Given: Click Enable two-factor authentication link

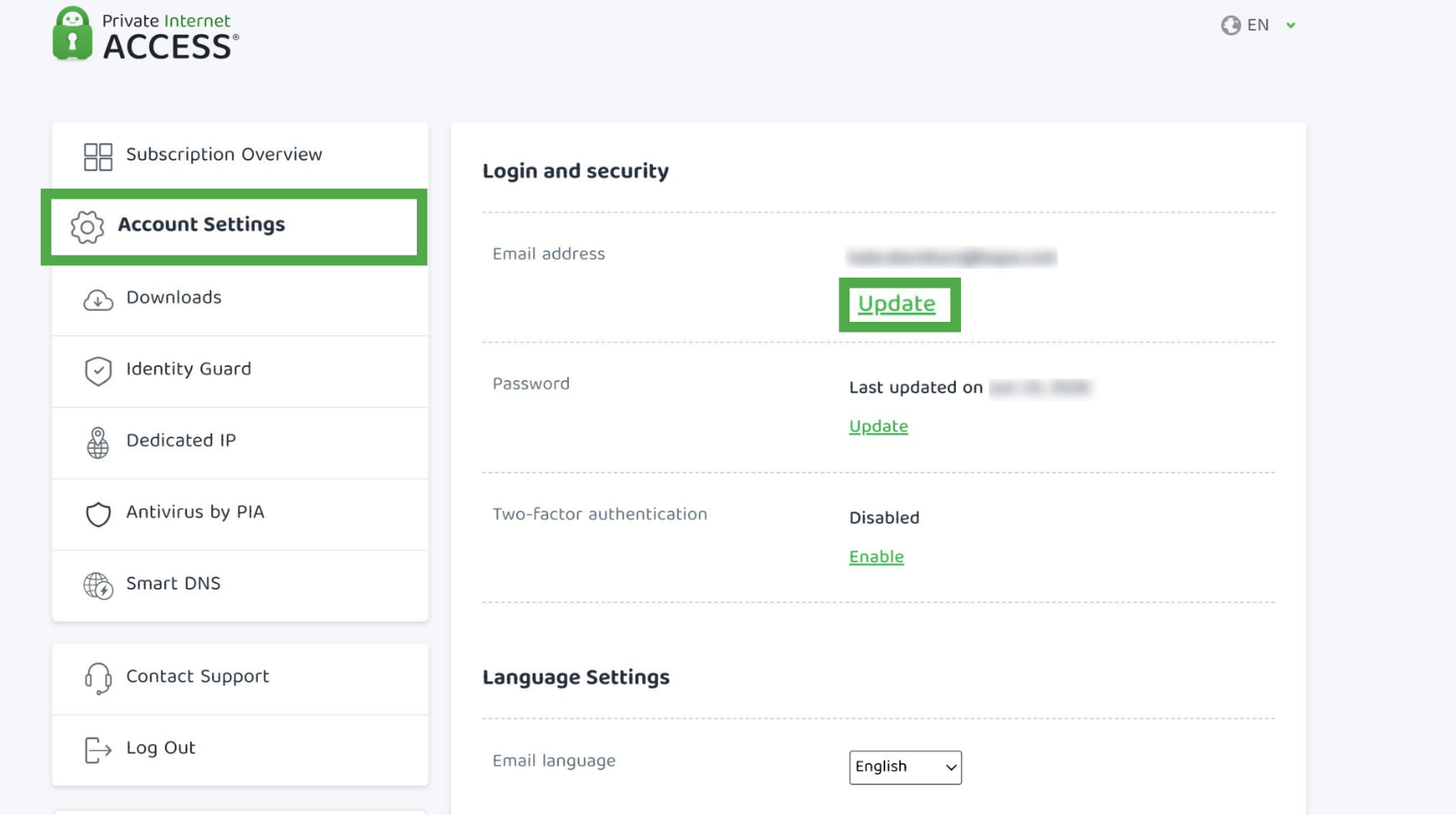Looking at the screenshot, I should point(876,557).
